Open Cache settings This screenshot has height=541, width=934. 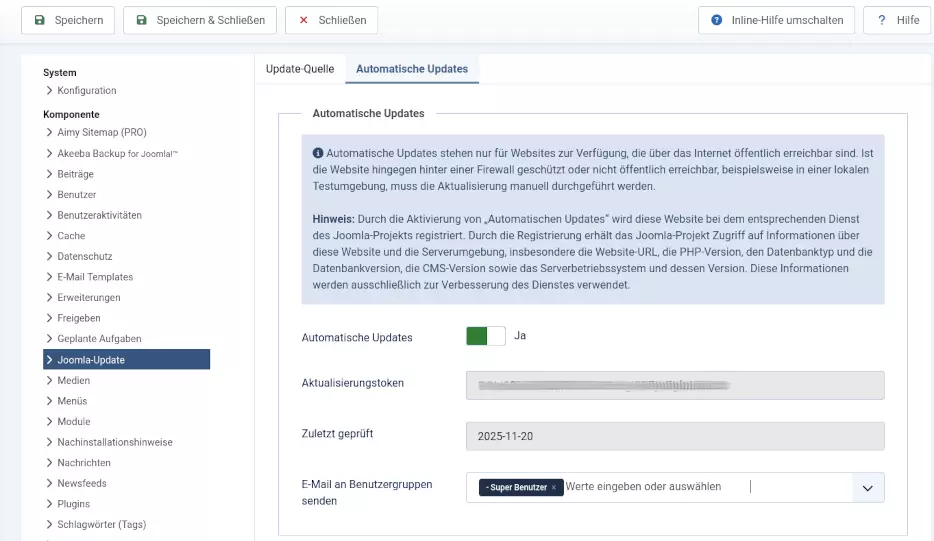tap(71, 235)
